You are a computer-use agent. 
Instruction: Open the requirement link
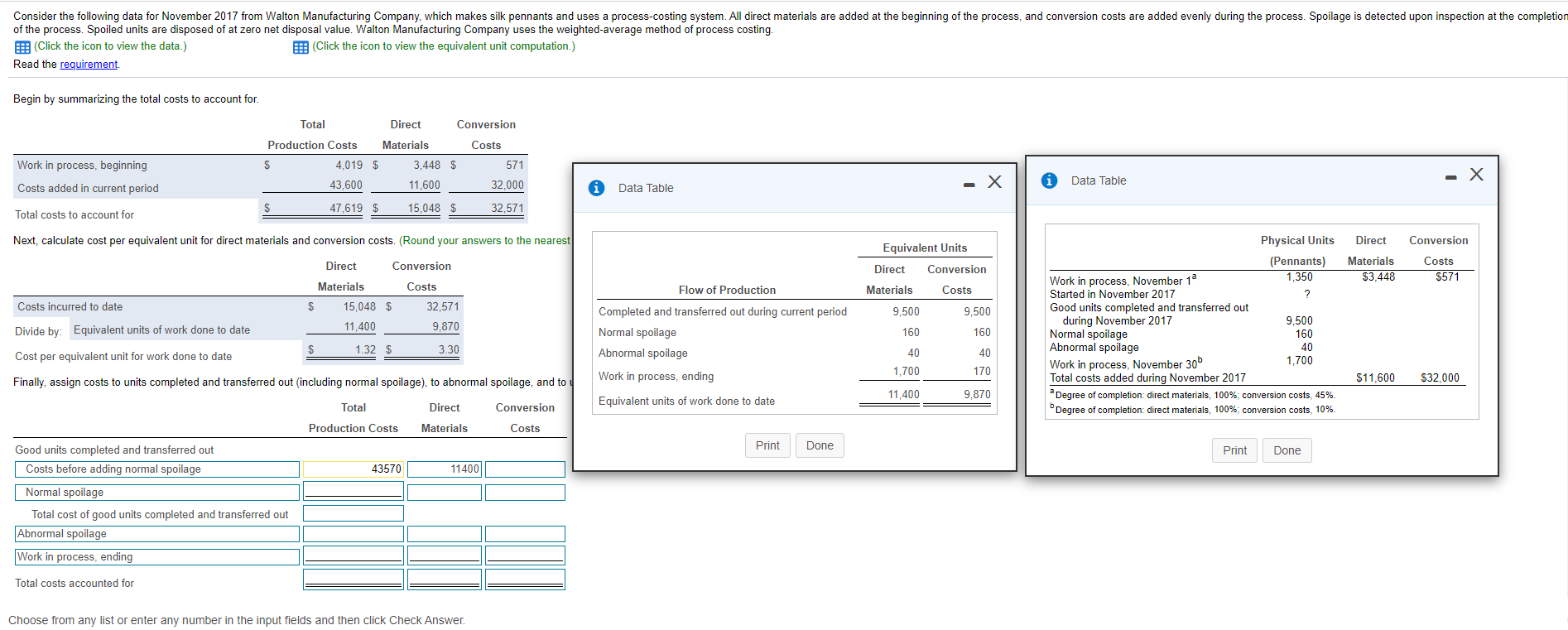[x=89, y=65]
